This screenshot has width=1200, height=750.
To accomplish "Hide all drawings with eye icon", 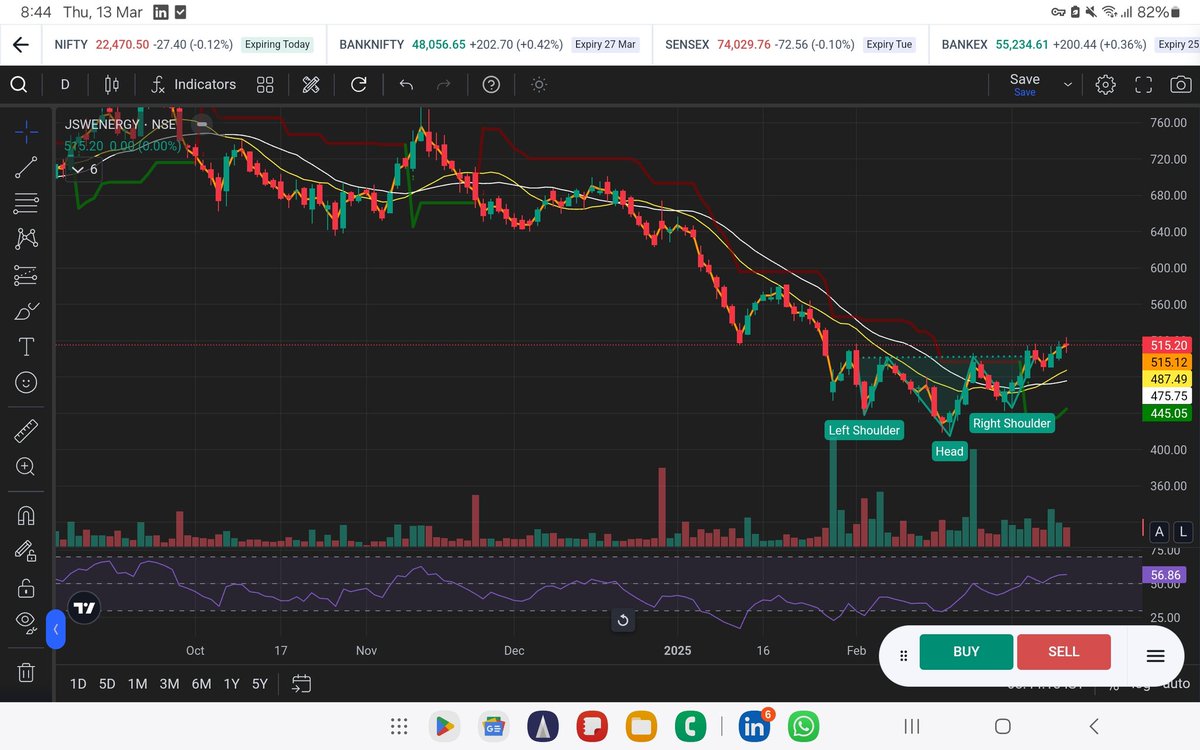I will point(27,622).
